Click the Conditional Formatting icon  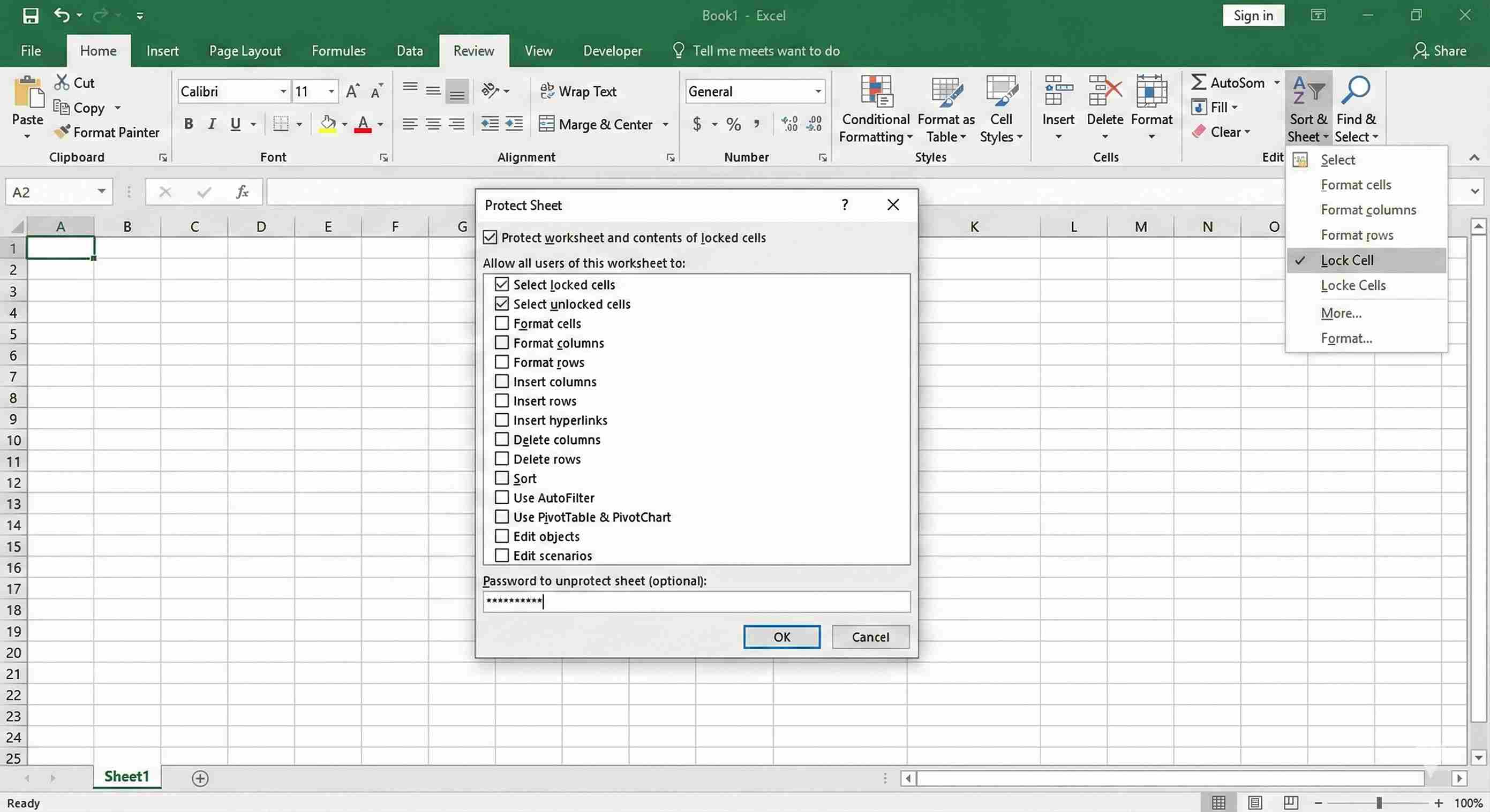[876, 93]
